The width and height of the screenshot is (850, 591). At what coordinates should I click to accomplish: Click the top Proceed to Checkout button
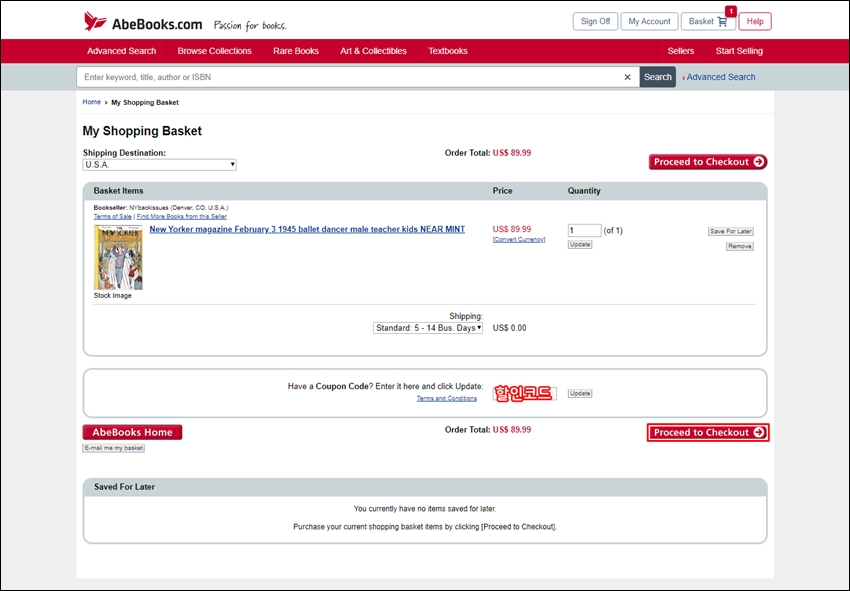click(708, 162)
